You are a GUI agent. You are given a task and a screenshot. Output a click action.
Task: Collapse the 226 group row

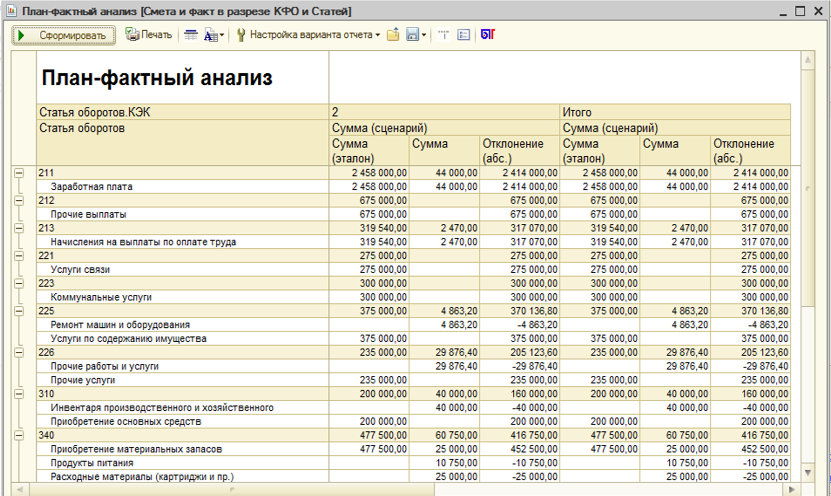(18, 352)
